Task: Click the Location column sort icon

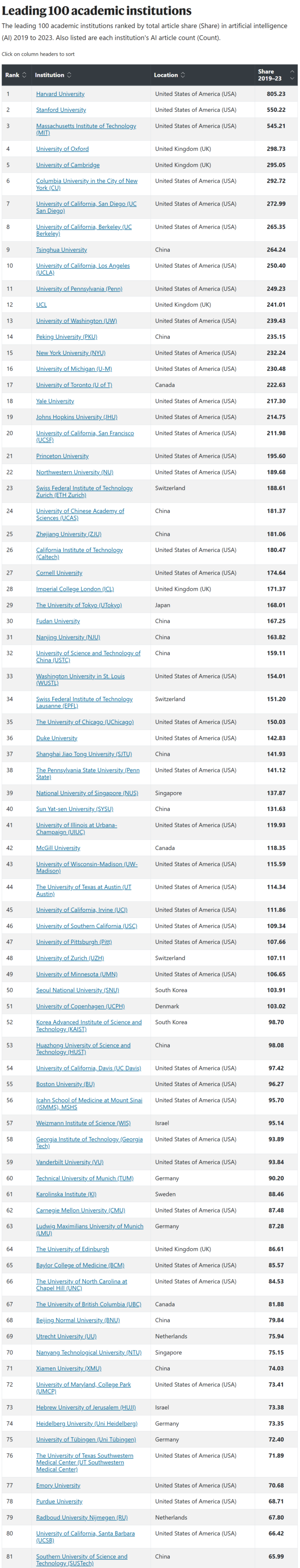Action: pos(183,75)
